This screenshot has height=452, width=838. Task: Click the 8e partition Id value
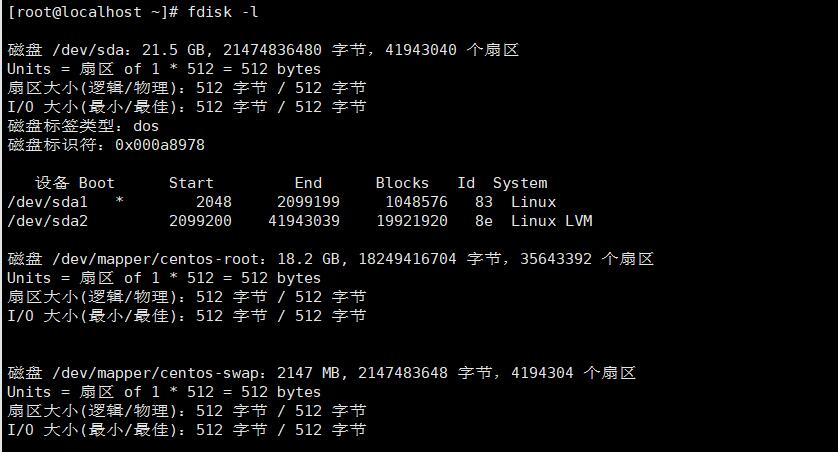(x=484, y=221)
